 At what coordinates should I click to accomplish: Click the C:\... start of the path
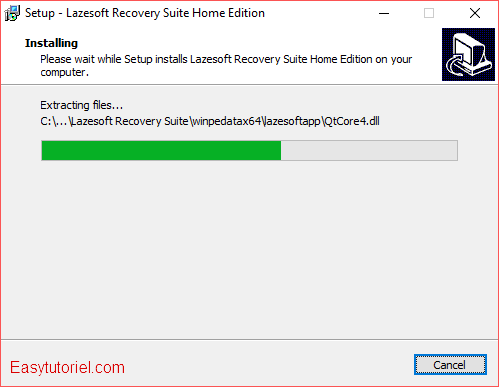[x=54, y=121]
